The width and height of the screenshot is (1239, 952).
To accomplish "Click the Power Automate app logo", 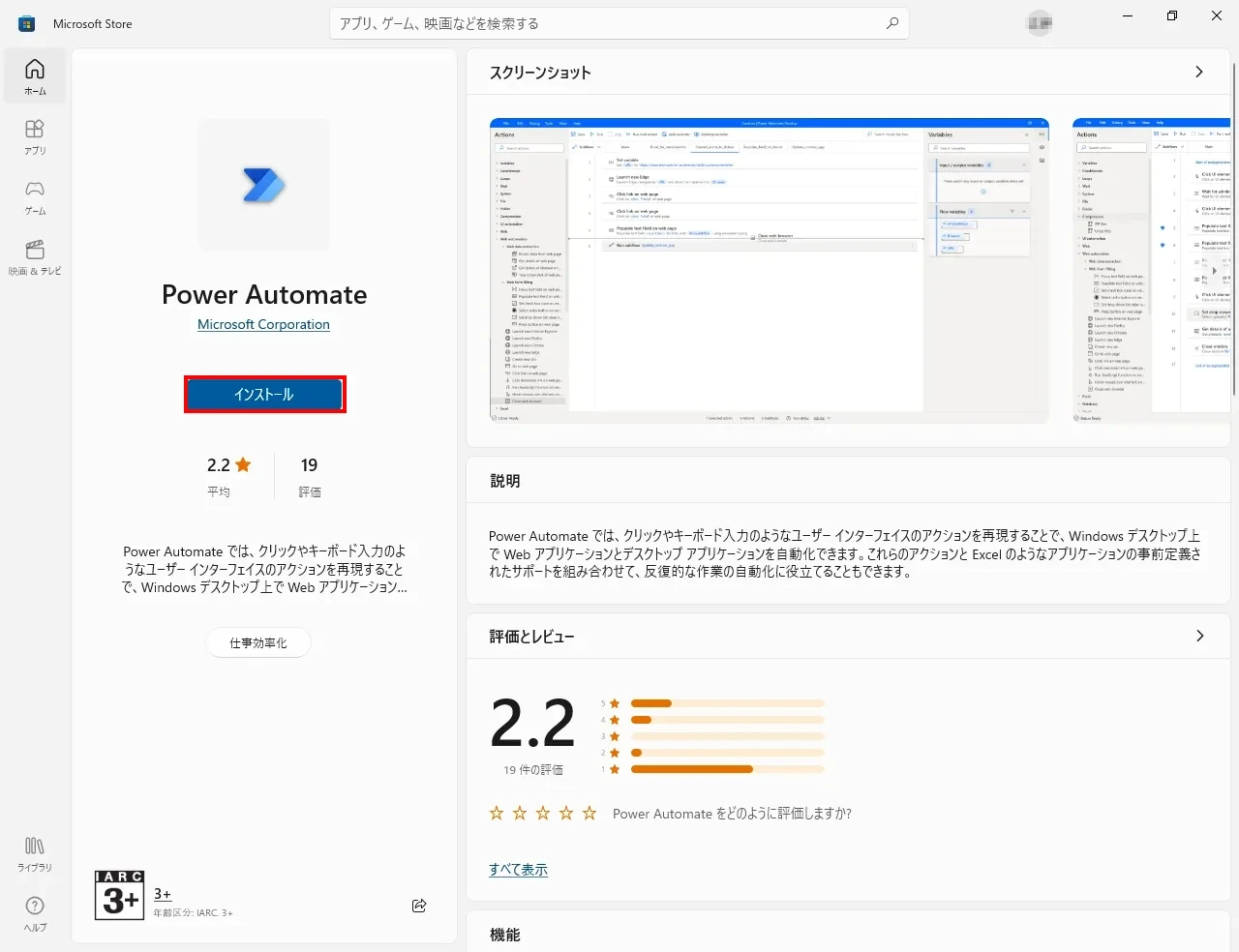I will [x=264, y=185].
